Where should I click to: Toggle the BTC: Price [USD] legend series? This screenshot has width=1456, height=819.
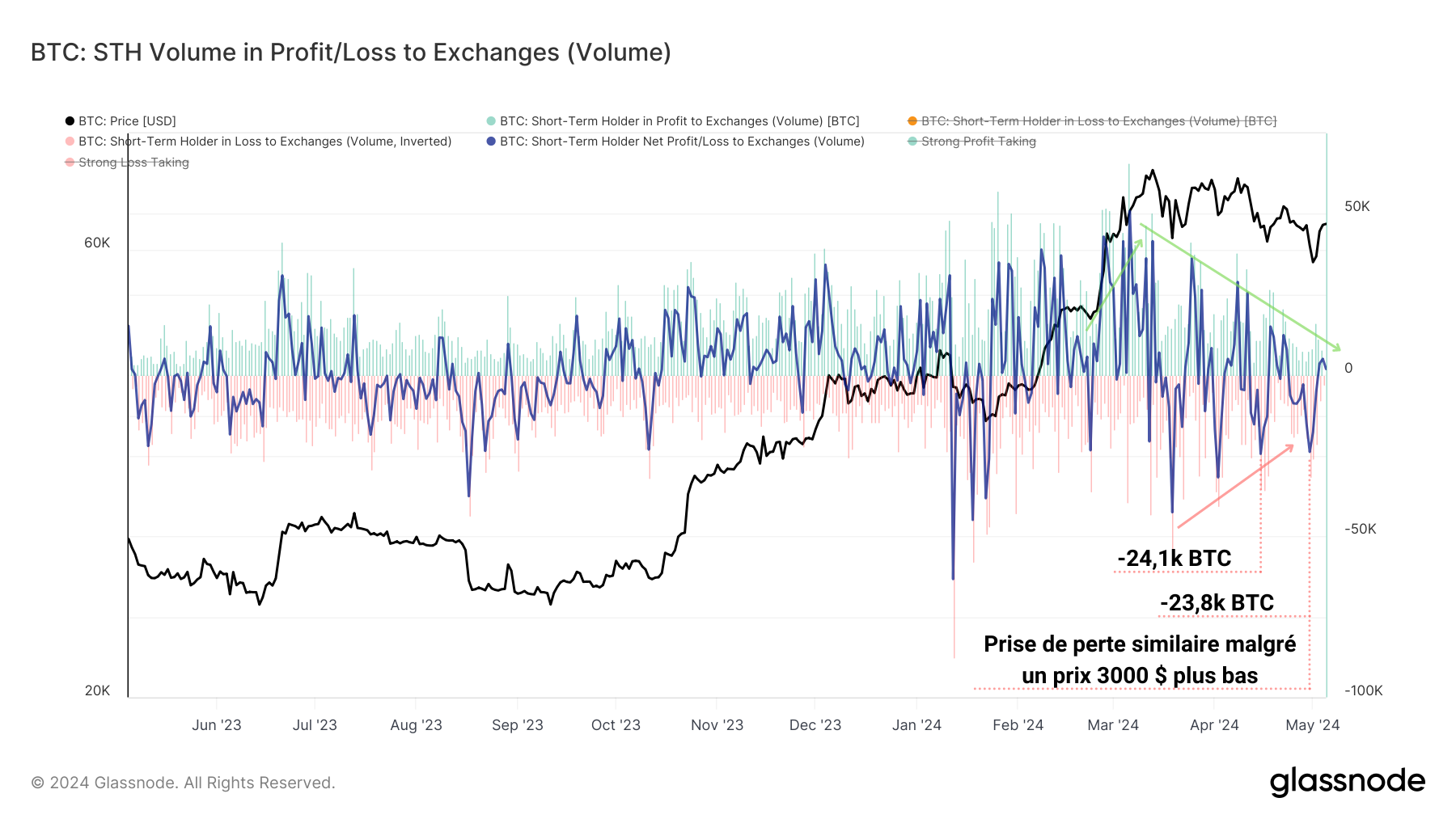[127, 121]
